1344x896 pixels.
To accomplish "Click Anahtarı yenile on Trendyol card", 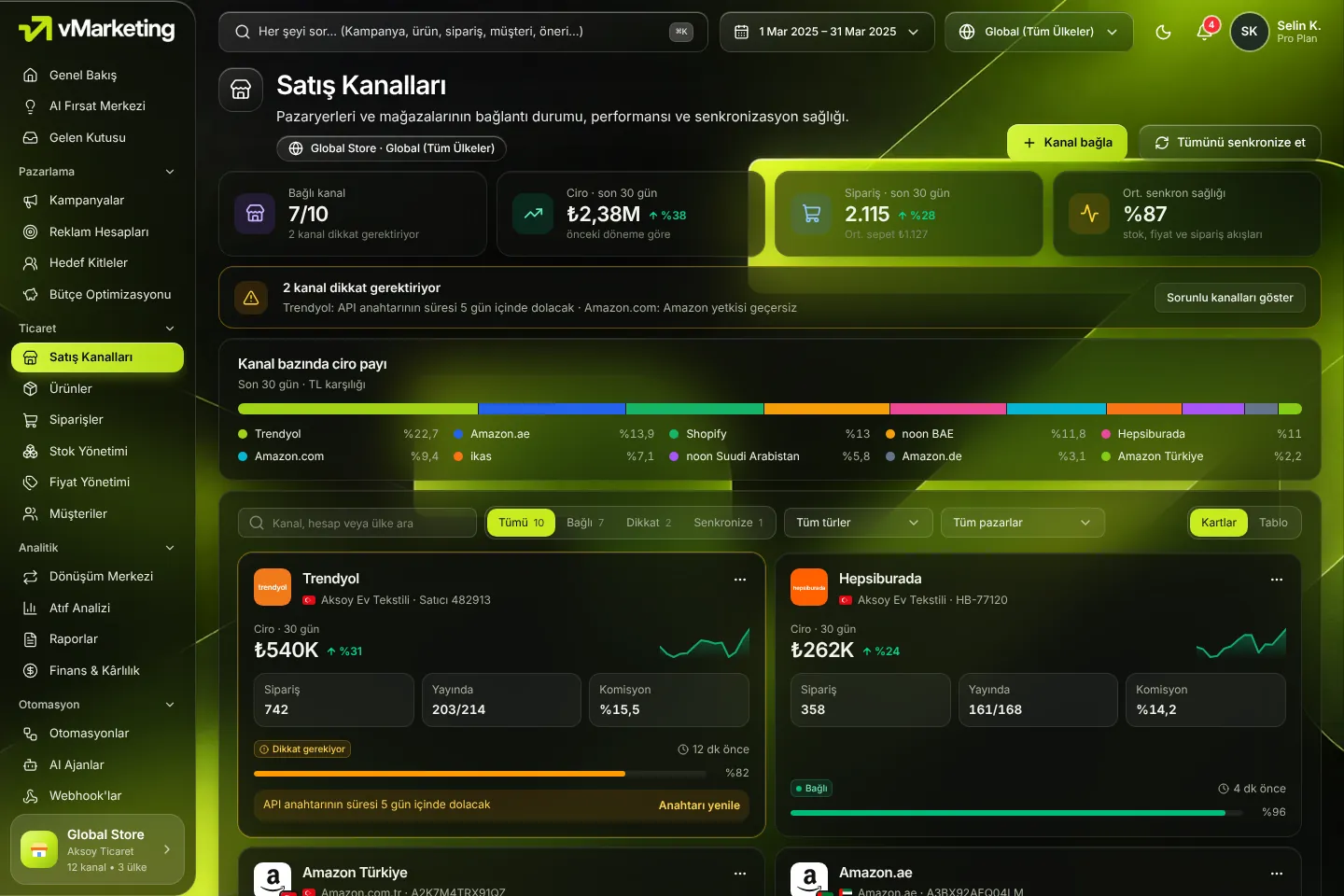I will (699, 805).
